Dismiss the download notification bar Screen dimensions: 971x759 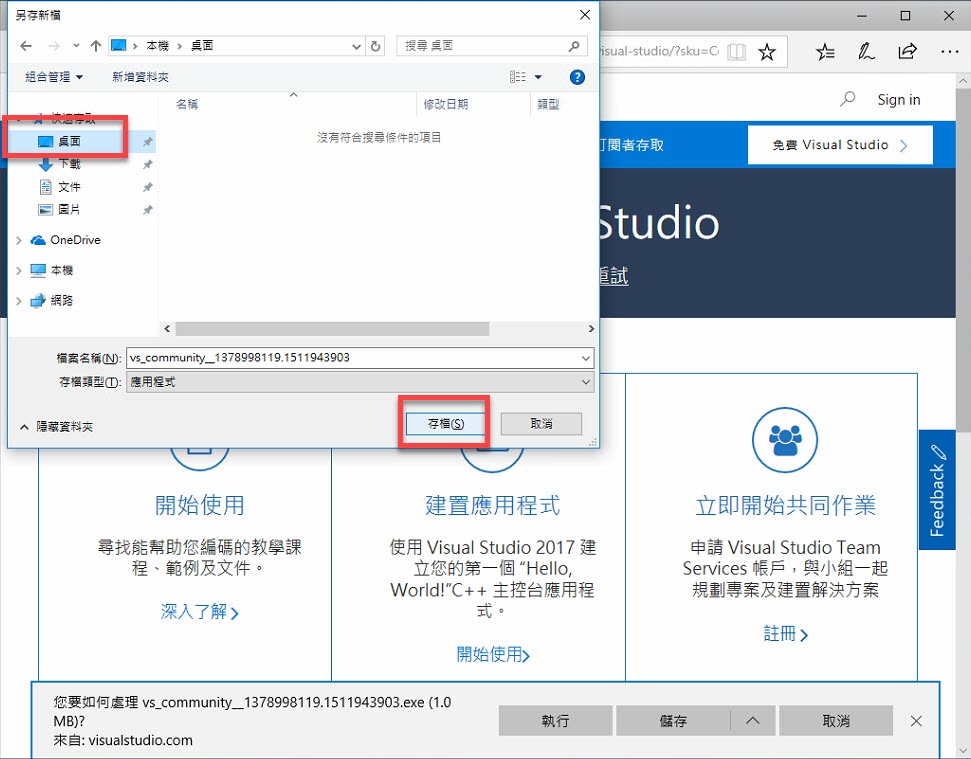tap(916, 721)
